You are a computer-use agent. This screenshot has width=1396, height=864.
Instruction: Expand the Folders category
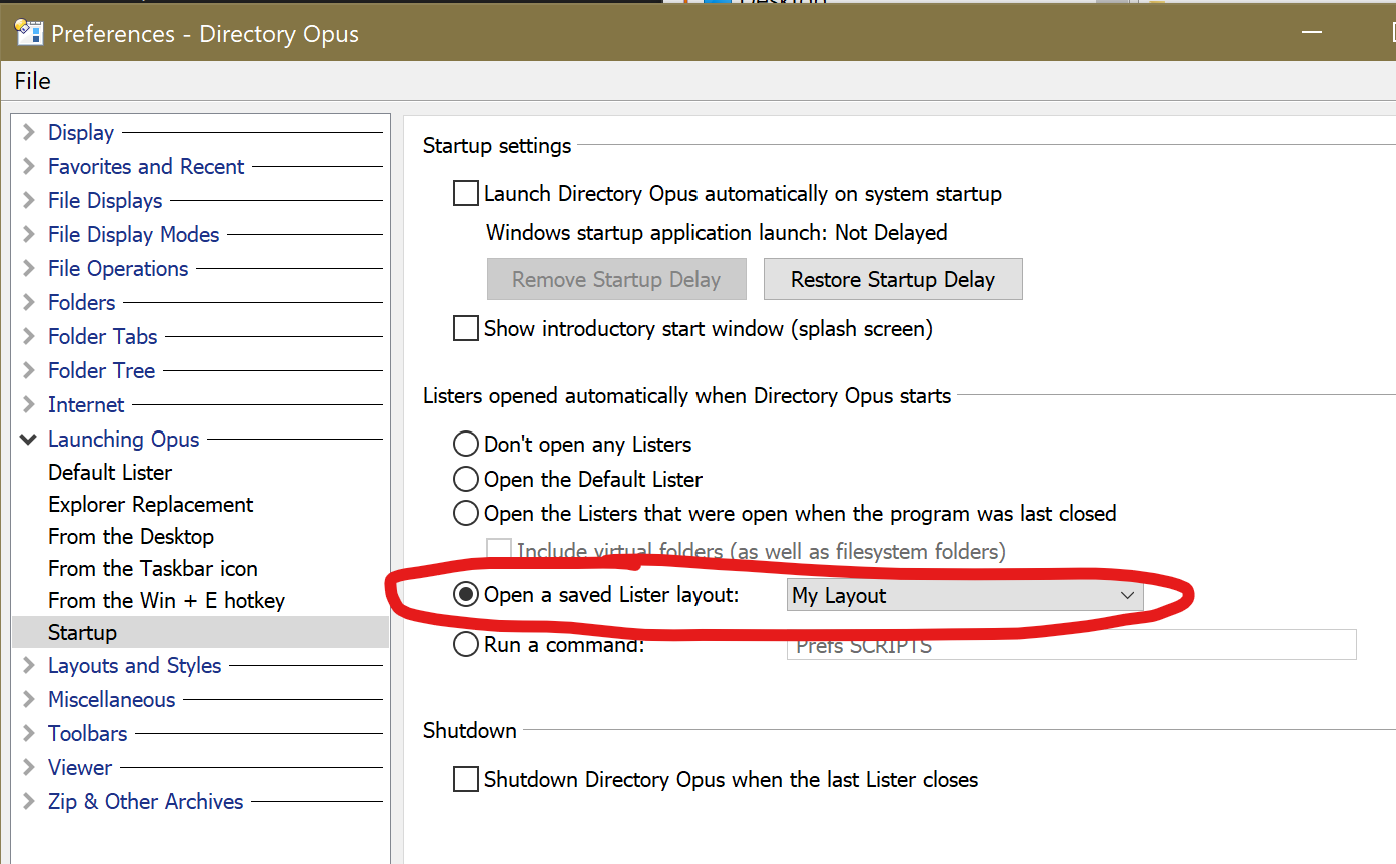click(x=28, y=303)
